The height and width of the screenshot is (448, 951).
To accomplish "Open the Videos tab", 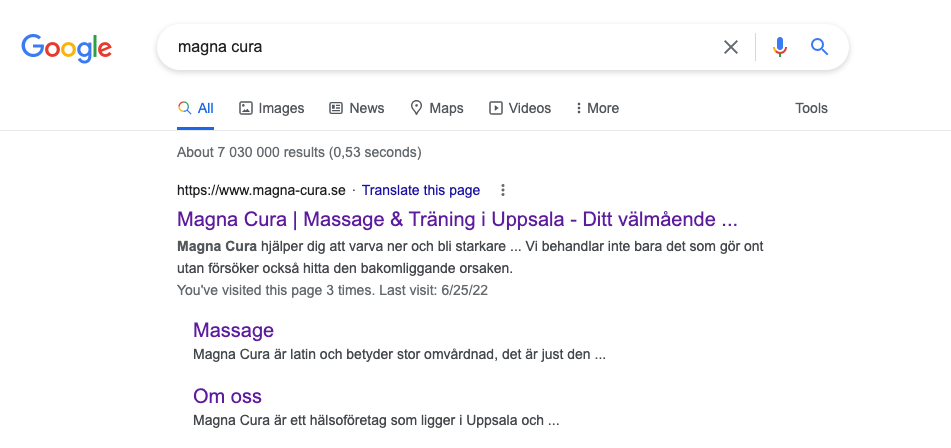I will (520, 109).
